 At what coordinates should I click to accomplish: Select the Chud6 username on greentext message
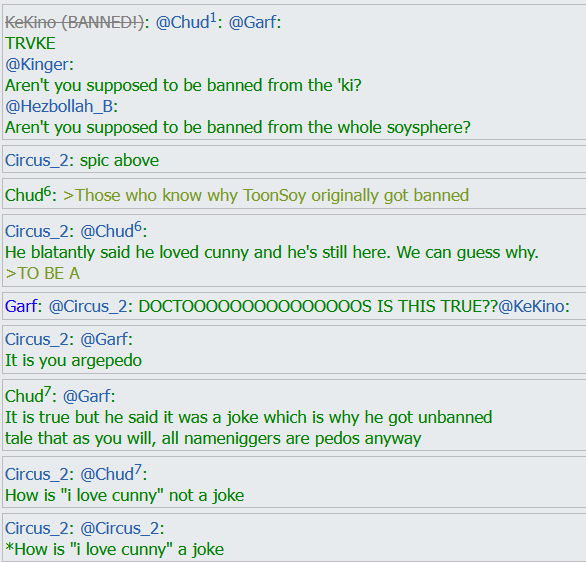pos(28,195)
